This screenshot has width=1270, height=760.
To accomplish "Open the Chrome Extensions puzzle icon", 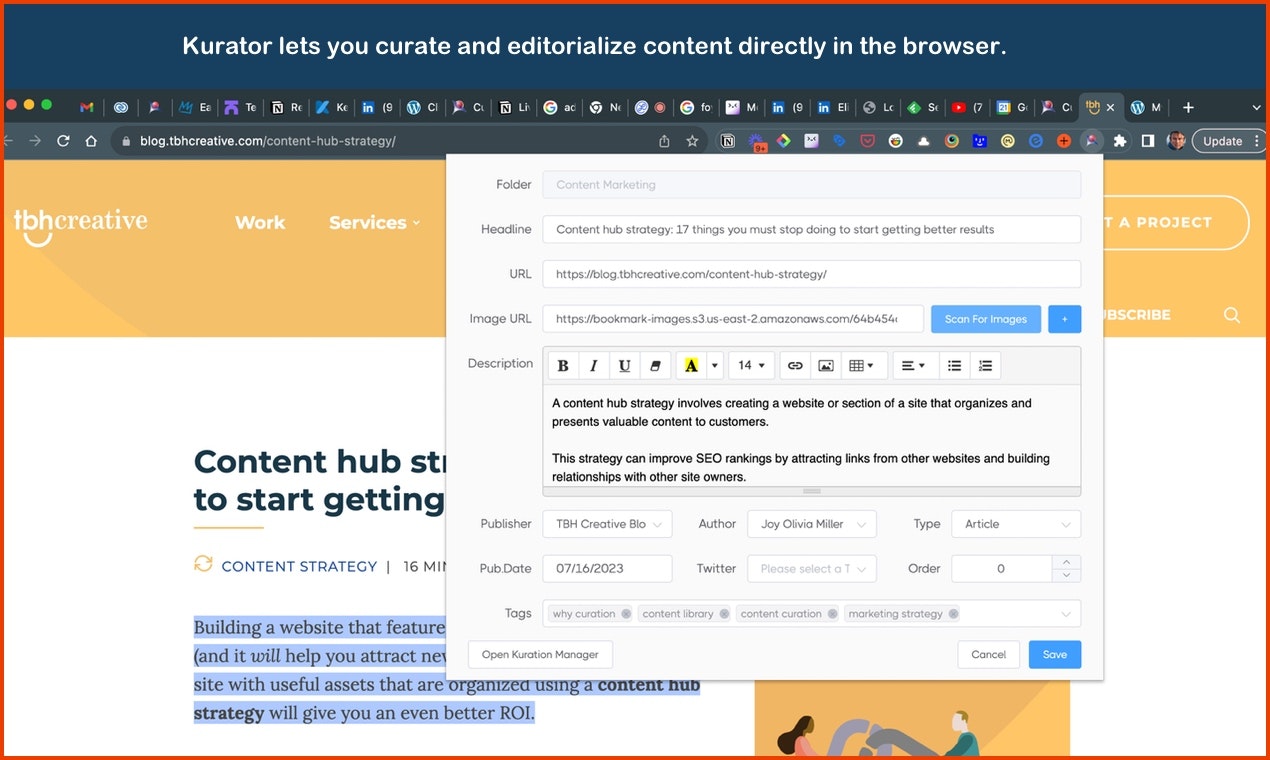I will pos(1120,141).
